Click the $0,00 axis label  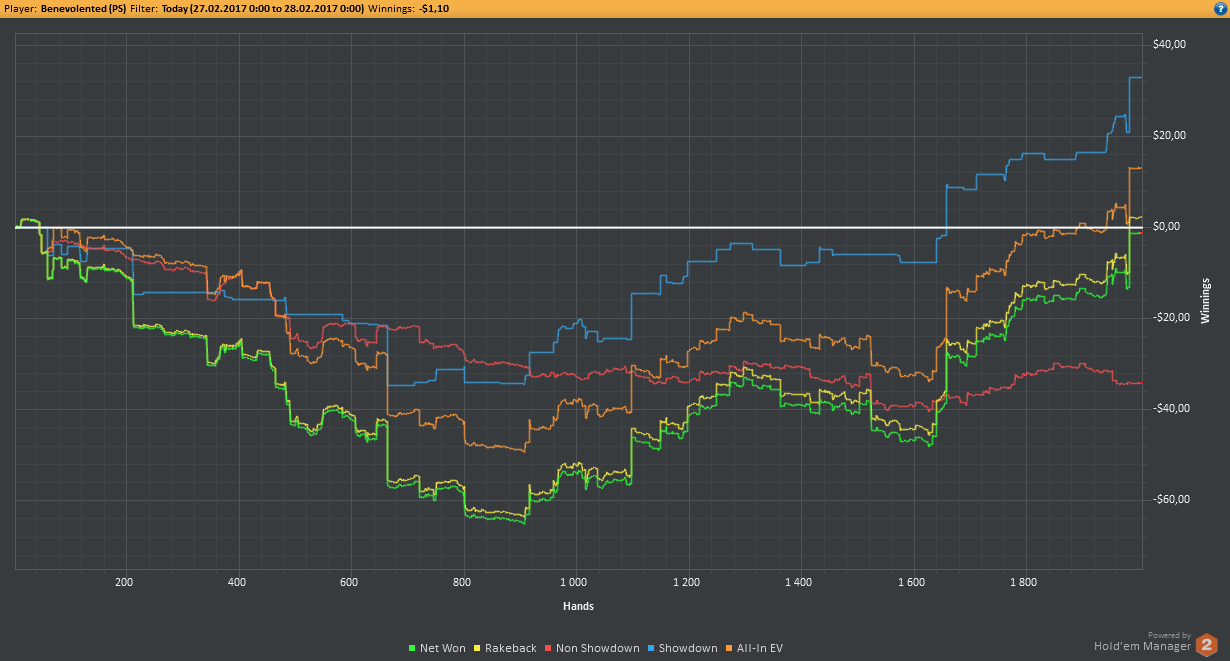(1166, 227)
